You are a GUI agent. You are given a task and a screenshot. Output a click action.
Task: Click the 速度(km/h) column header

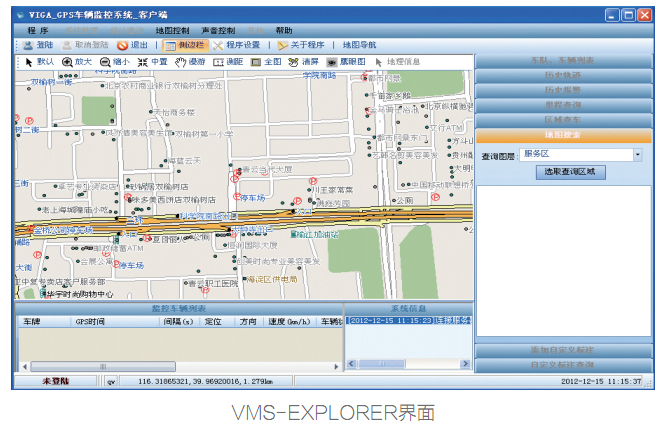pos(289,322)
